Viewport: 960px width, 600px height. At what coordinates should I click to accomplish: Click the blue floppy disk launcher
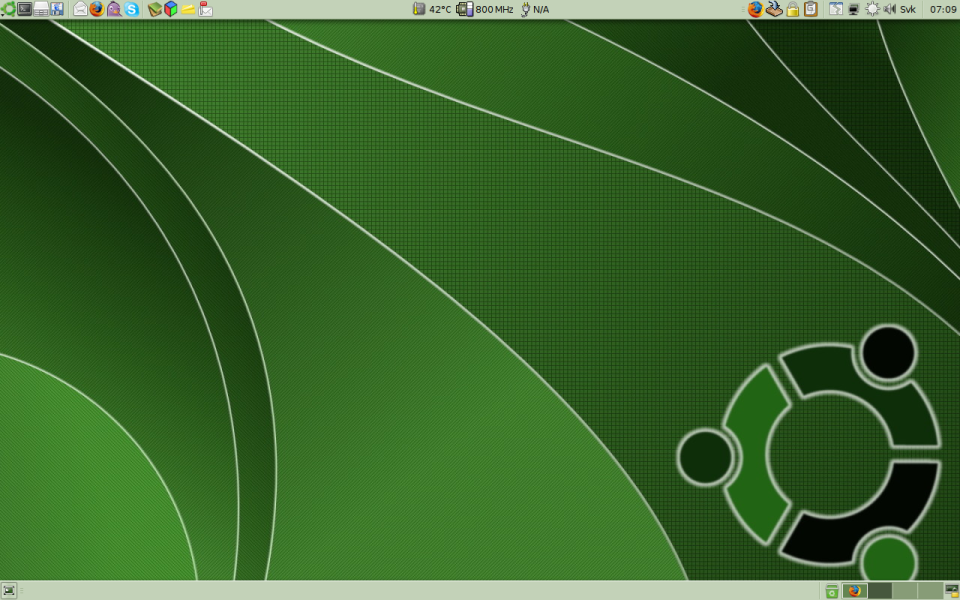(57, 9)
